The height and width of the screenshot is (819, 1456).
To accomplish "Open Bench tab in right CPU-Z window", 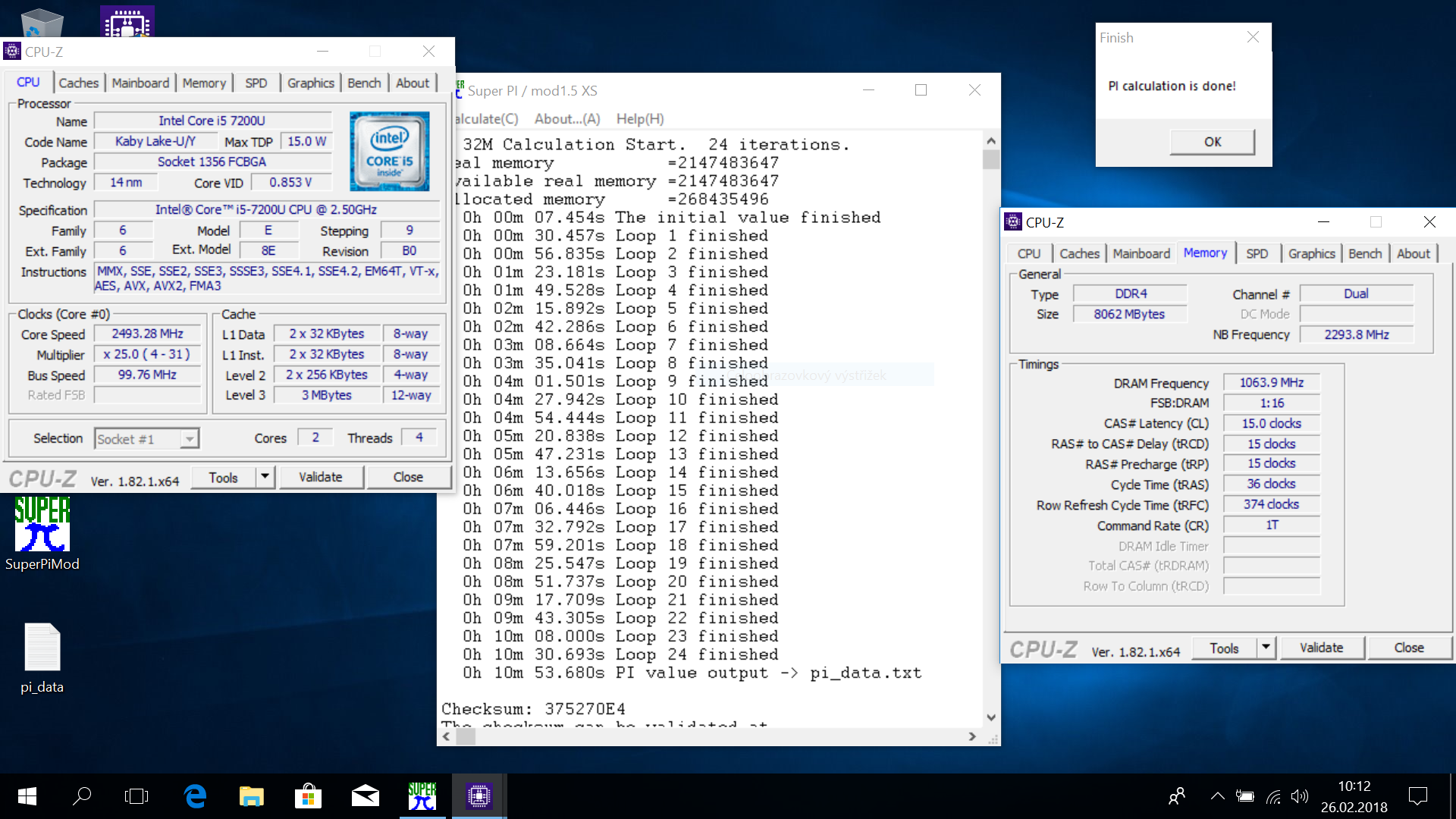I will 1365,253.
